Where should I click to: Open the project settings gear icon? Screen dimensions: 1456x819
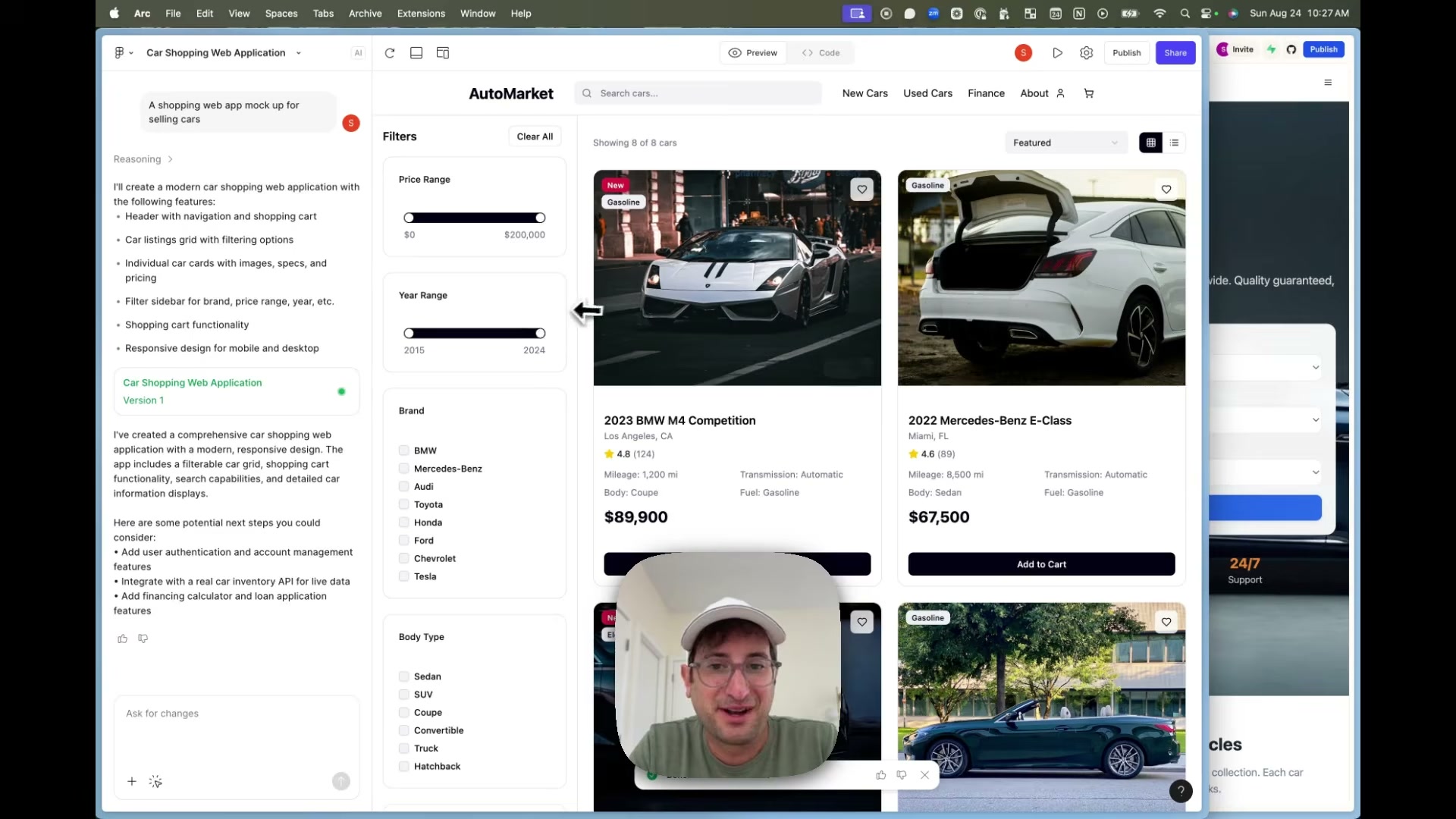point(1087,53)
